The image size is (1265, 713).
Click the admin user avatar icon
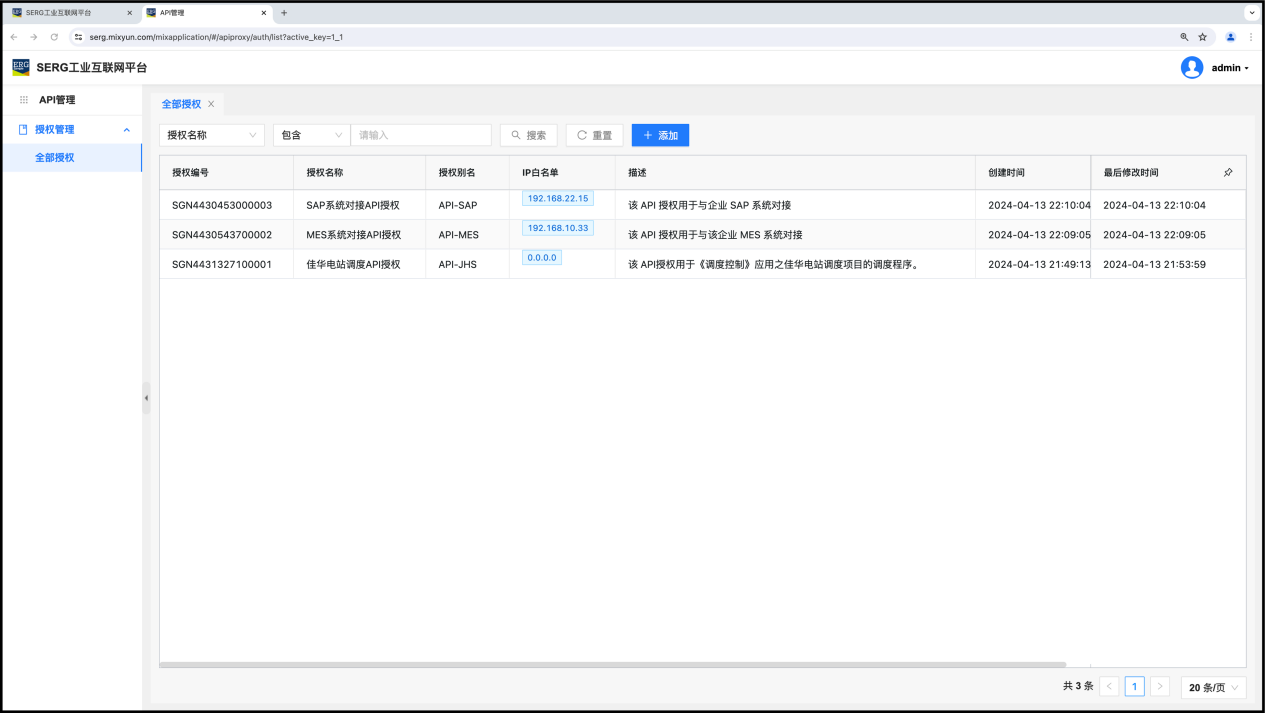click(x=1191, y=68)
